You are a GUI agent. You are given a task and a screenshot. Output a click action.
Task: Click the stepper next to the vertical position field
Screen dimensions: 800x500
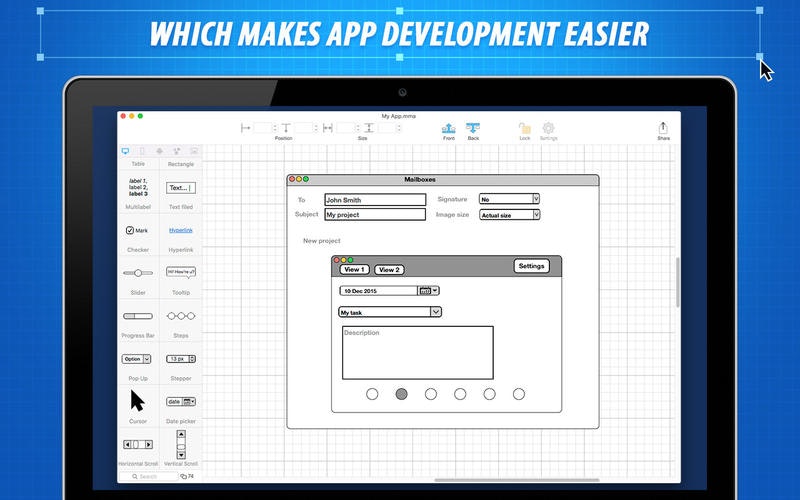(x=316, y=128)
